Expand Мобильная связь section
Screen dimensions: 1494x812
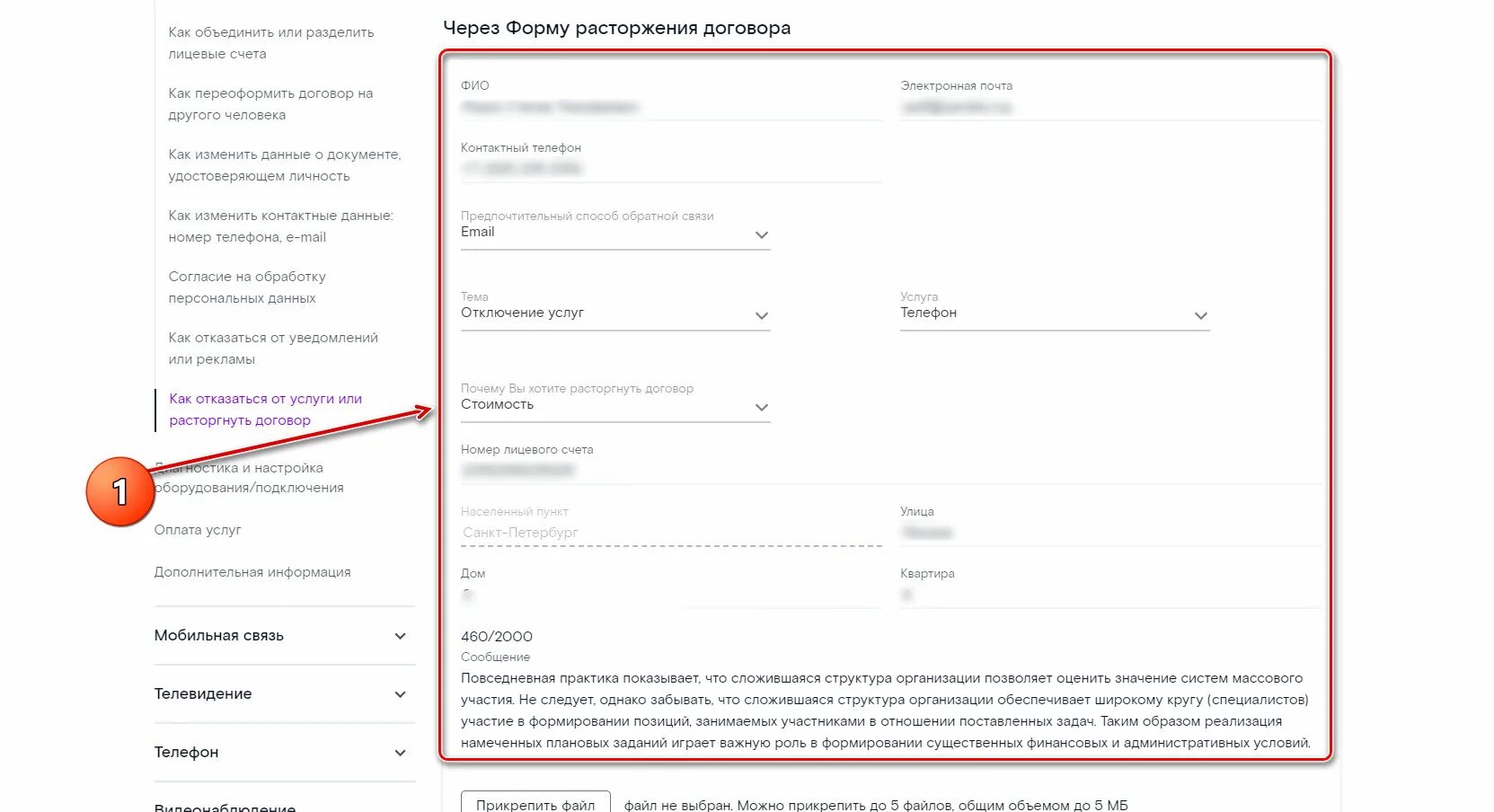[284, 636]
